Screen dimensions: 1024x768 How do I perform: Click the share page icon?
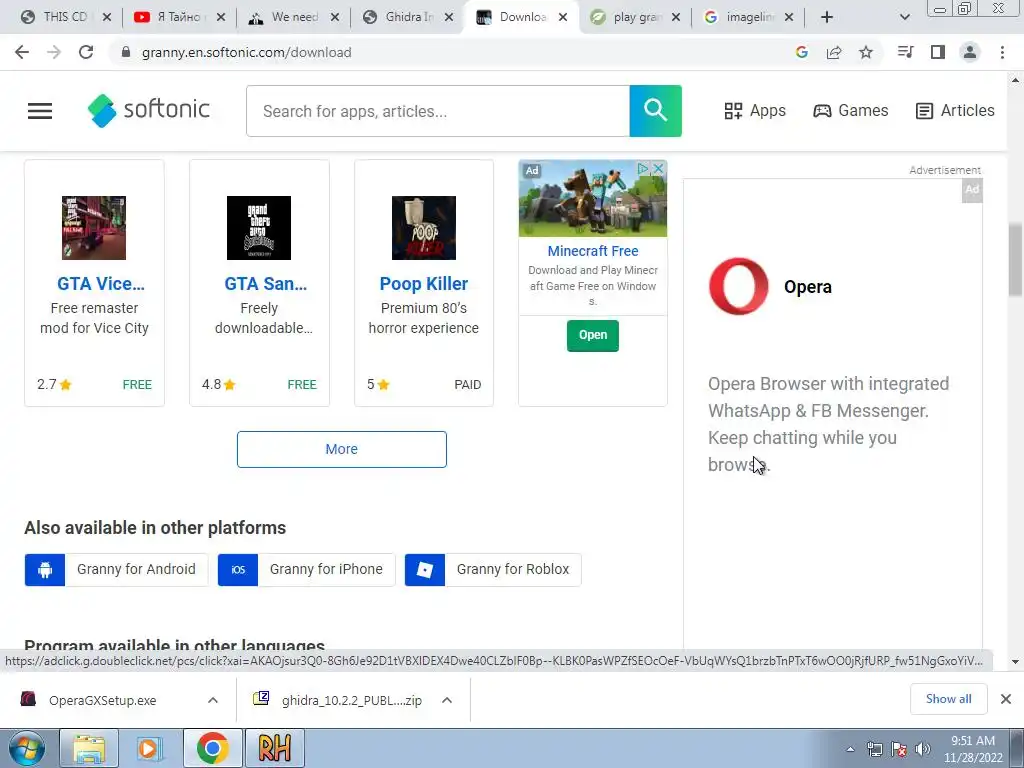834,52
